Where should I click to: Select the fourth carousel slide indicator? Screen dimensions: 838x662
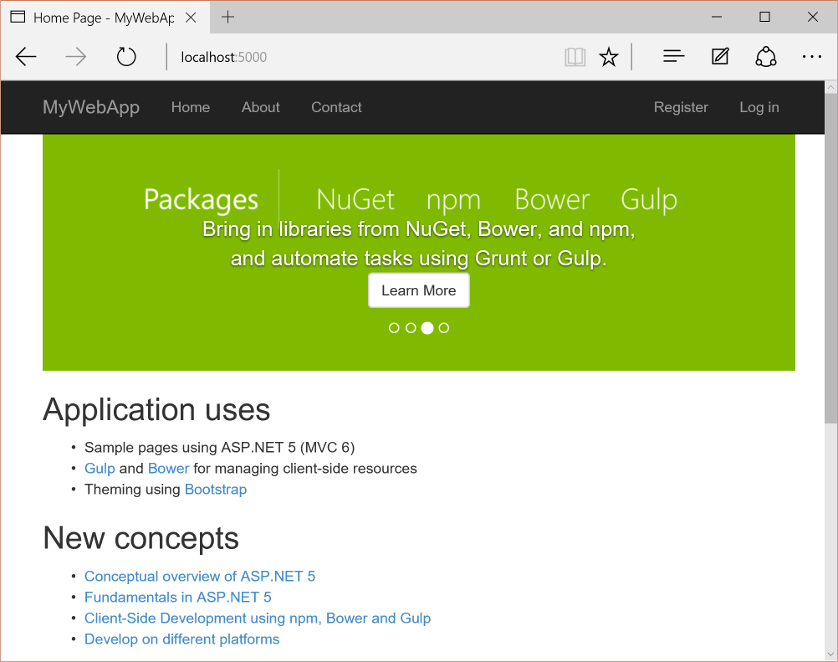pyautogui.click(x=444, y=328)
